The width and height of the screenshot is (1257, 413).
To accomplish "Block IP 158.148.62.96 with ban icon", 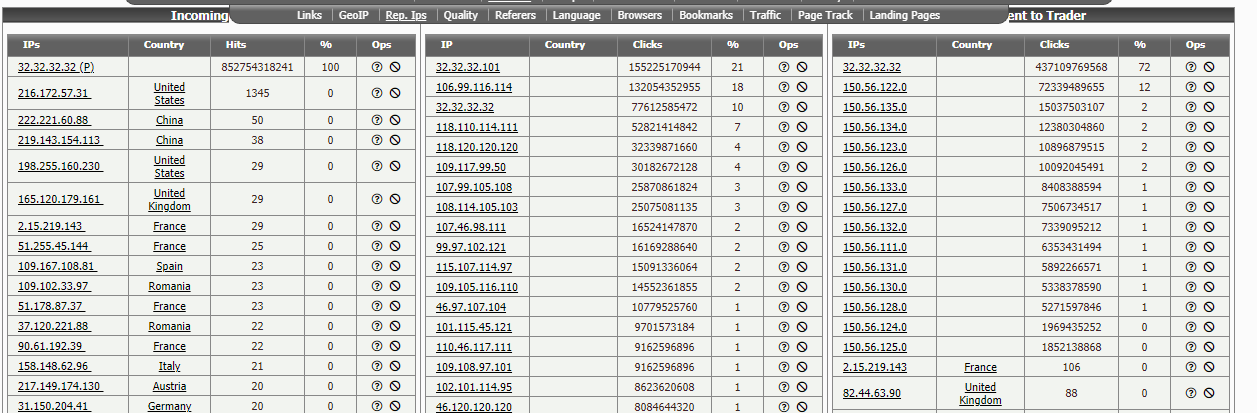I will tap(395, 367).
